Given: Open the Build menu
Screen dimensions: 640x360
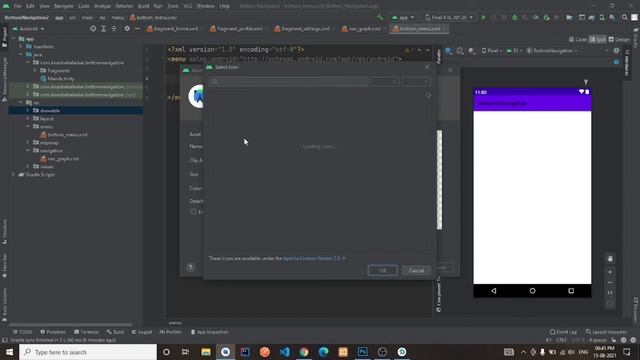Looking at the screenshot, I should coord(144,6).
